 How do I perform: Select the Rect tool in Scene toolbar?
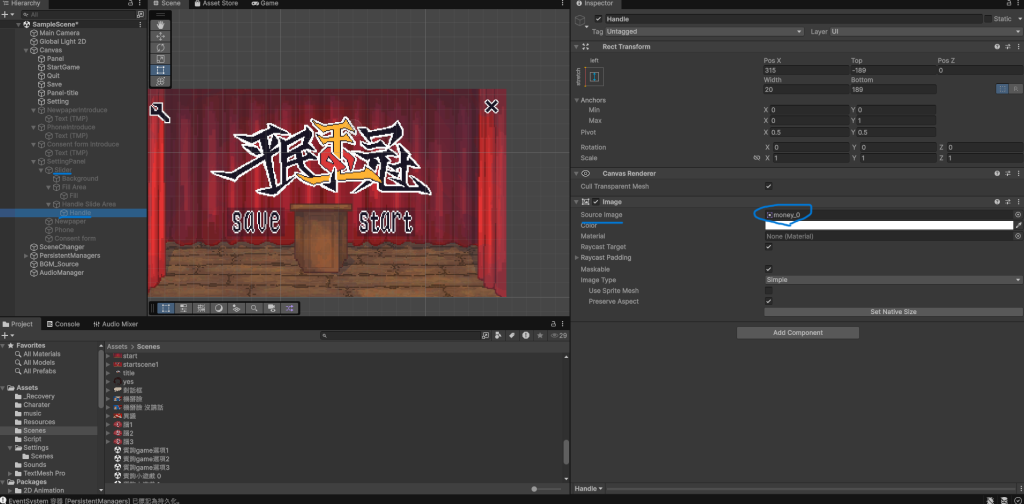[161, 70]
